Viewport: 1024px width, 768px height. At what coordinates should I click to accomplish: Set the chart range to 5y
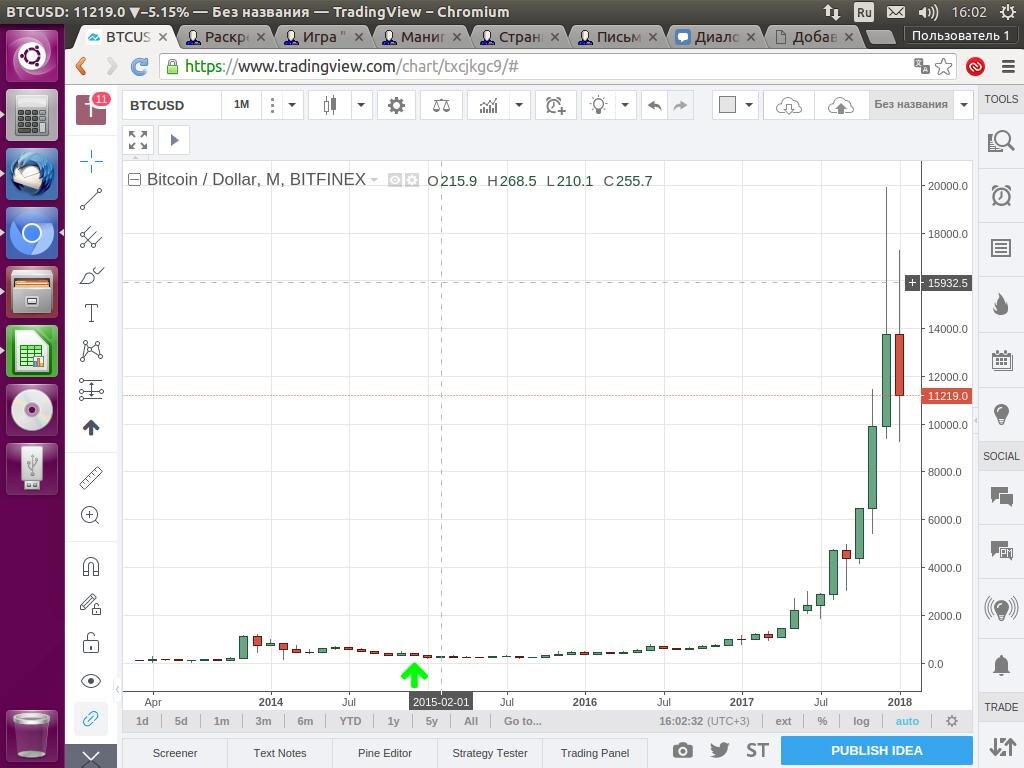[432, 721]
